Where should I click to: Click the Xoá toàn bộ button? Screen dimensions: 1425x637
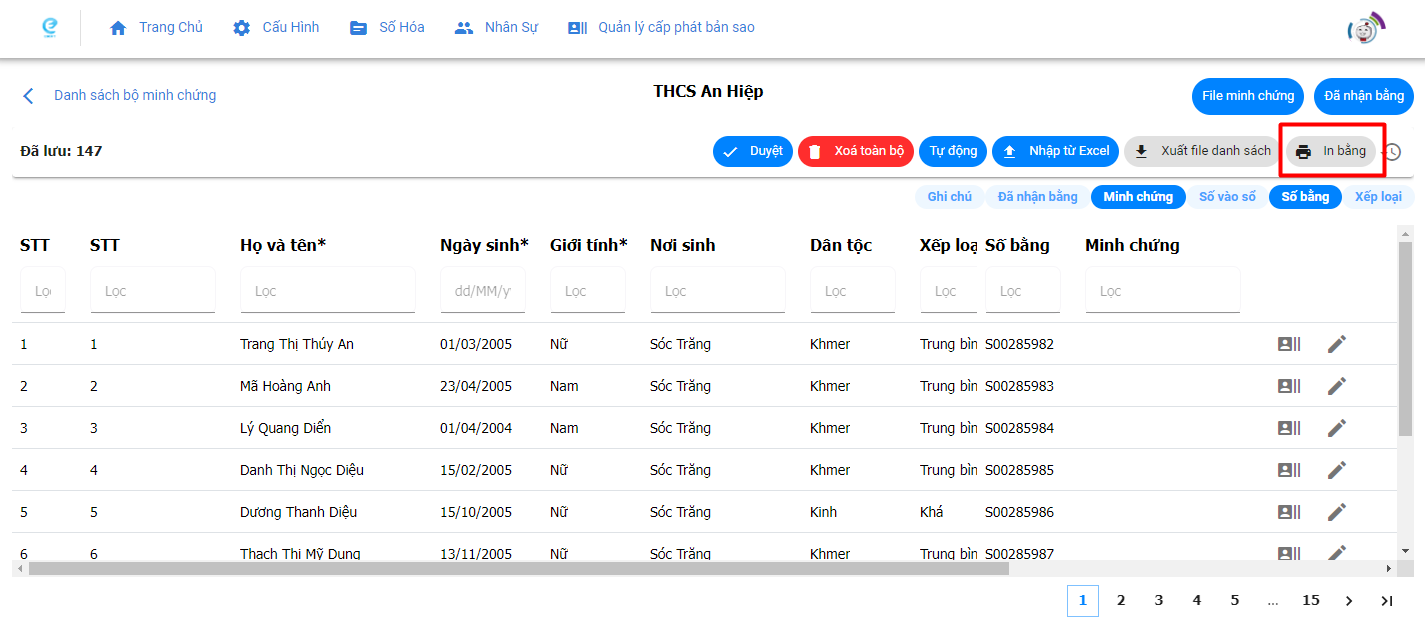tap(856, 151)
